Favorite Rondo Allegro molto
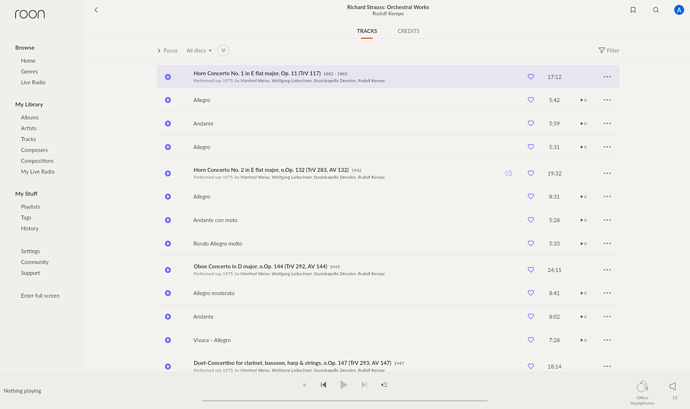 click(x=531, y=243)
